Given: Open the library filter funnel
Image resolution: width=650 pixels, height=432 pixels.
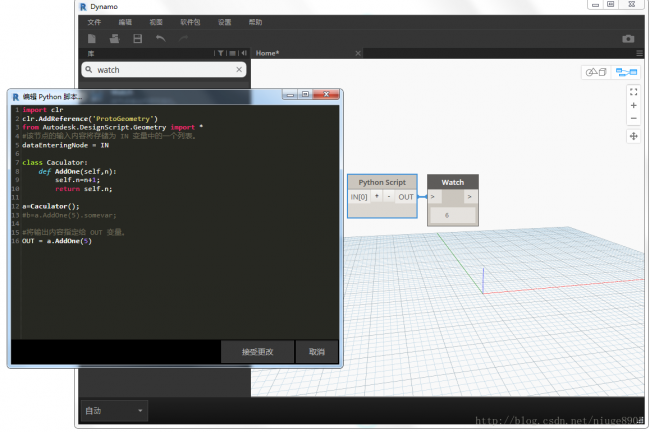Looking at the screenshot, I should [x=221, y=53].
